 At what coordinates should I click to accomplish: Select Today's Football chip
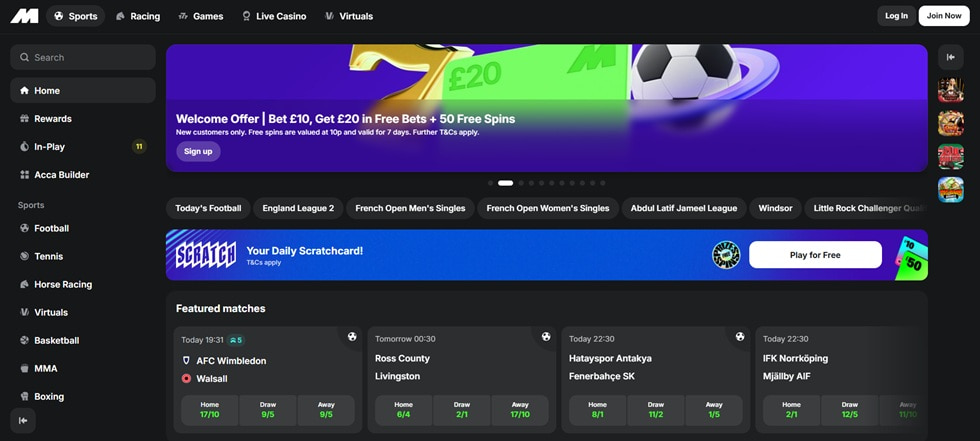(208, 208)
